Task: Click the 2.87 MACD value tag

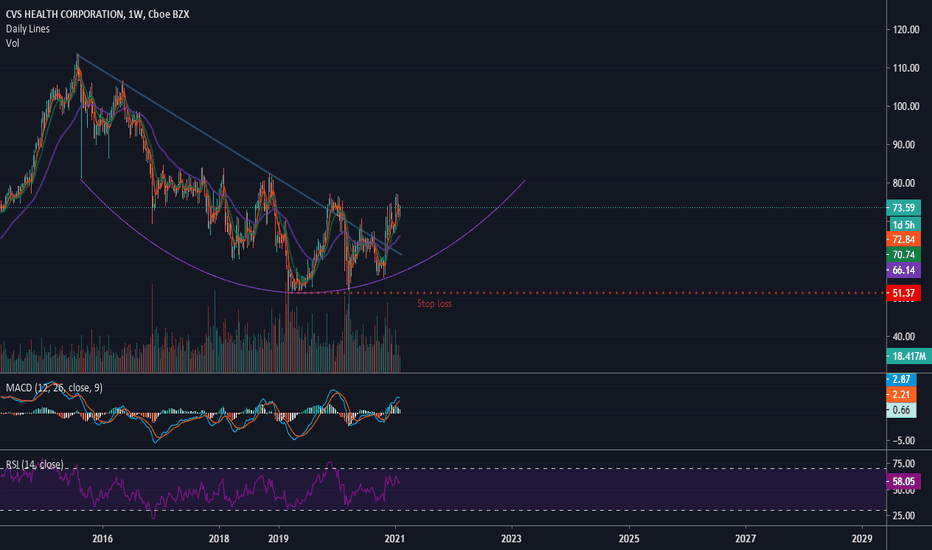Action: click(x=901, y=379)
